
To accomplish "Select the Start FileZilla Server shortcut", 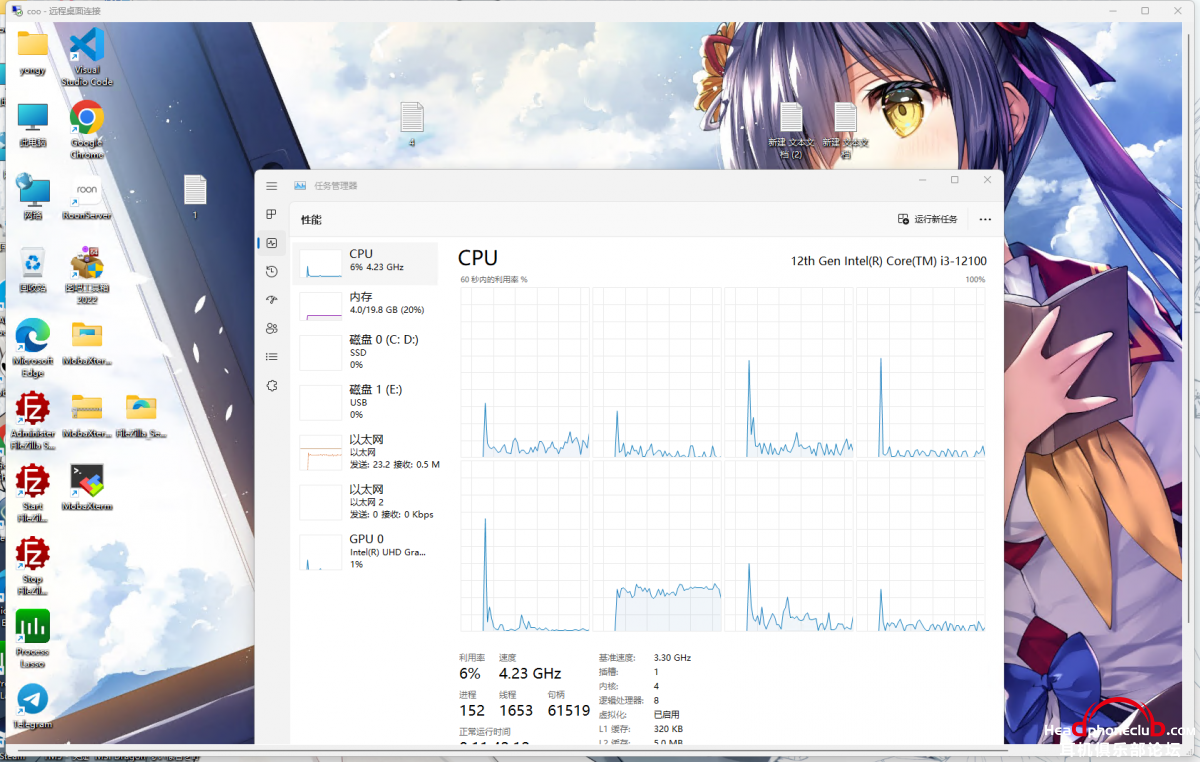I will (33, 494).
